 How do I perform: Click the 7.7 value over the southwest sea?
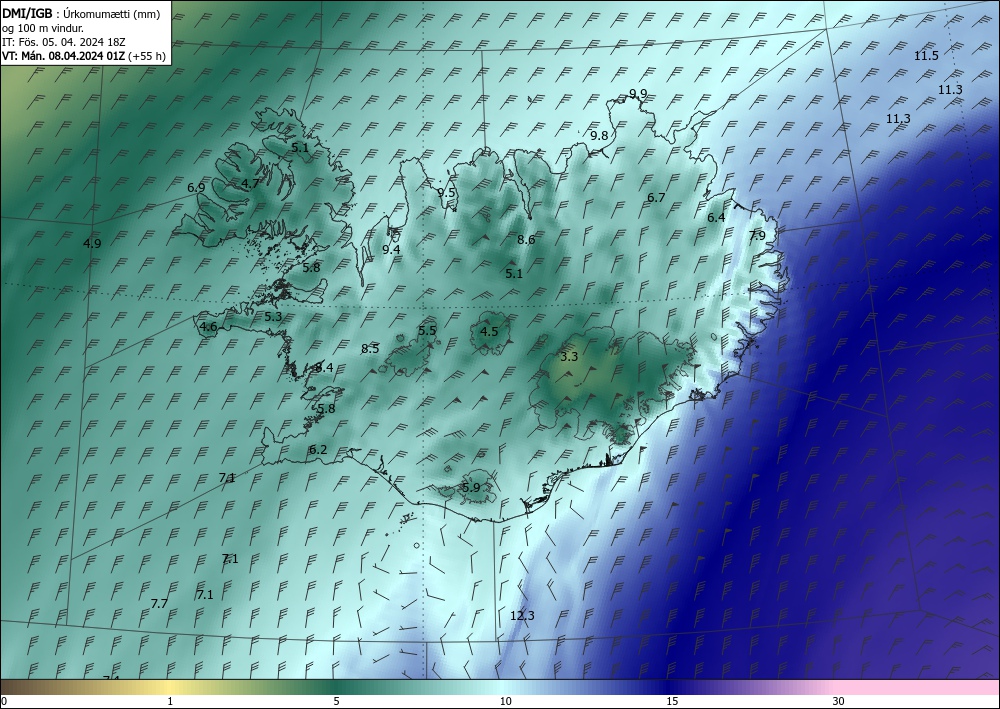[159, 603]
